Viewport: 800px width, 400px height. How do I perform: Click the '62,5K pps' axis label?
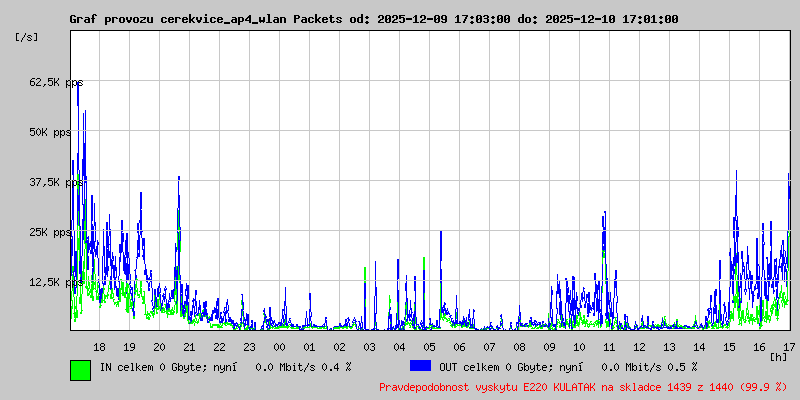pyautogui.click(x=56, y=82)
